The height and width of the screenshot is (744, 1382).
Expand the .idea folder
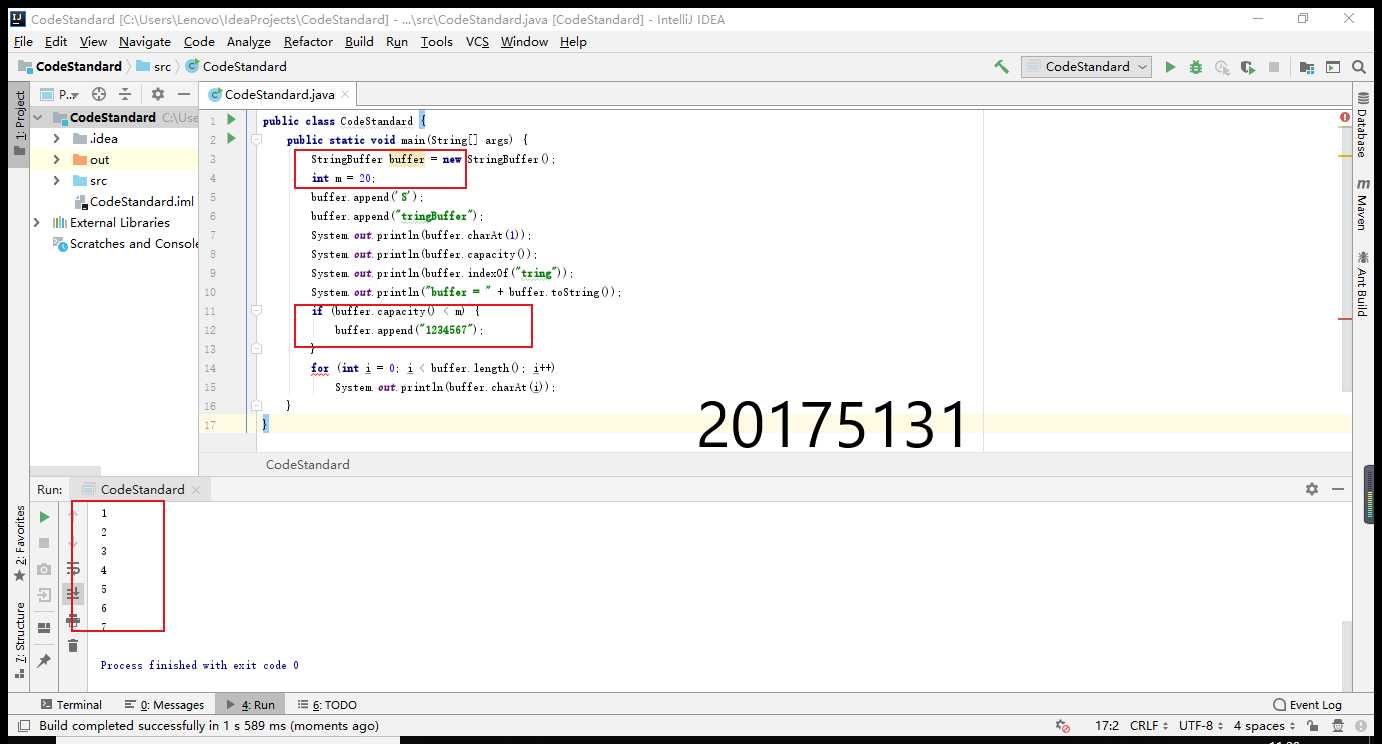56,139
